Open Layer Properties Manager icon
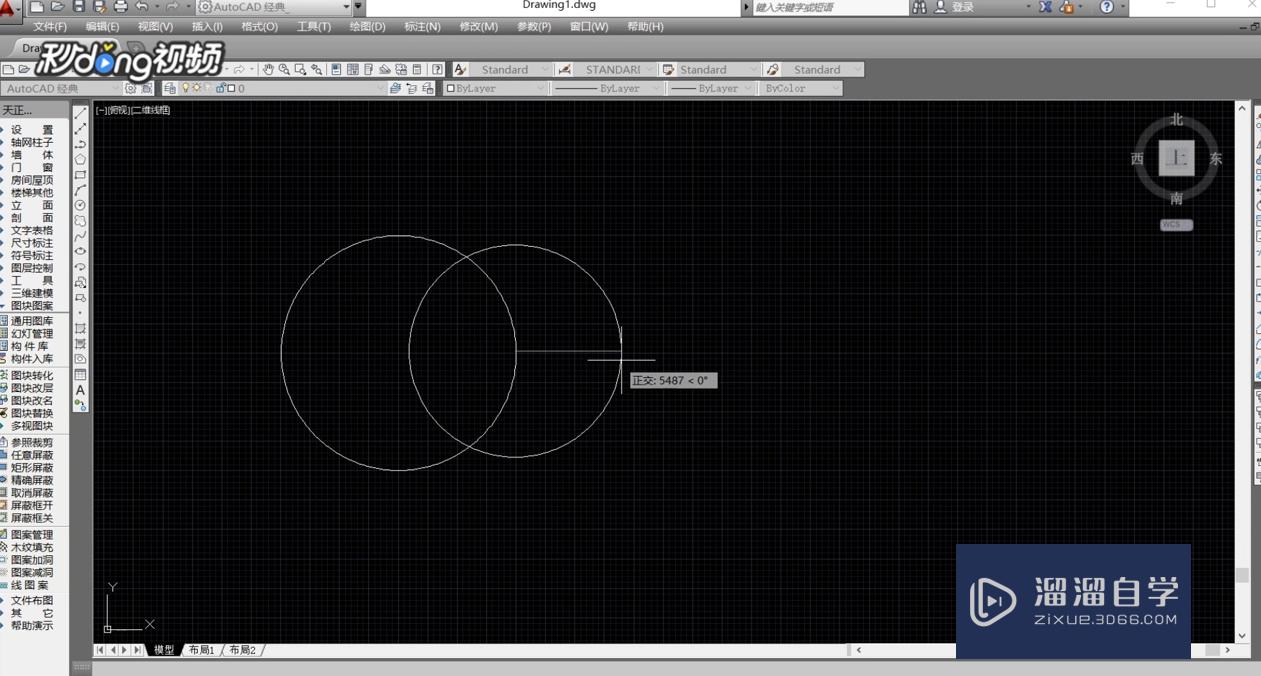Screen dimensions: 1261x676 click(x=170, y=88)
